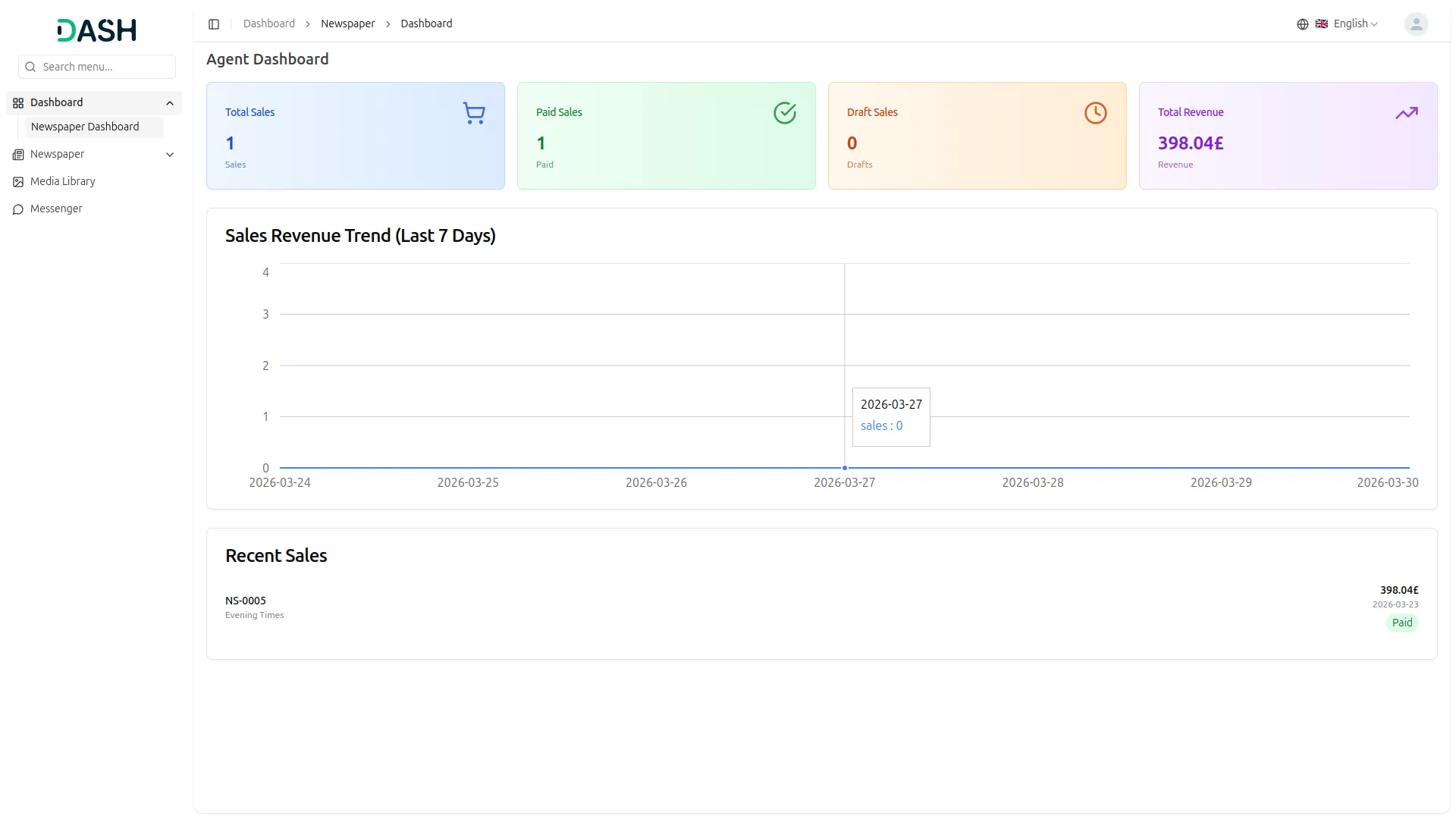The height and width of the screenshot is (819, 1456).
Task: Click the Dashboard breadcrumb link
Action: tap(268, 24)
